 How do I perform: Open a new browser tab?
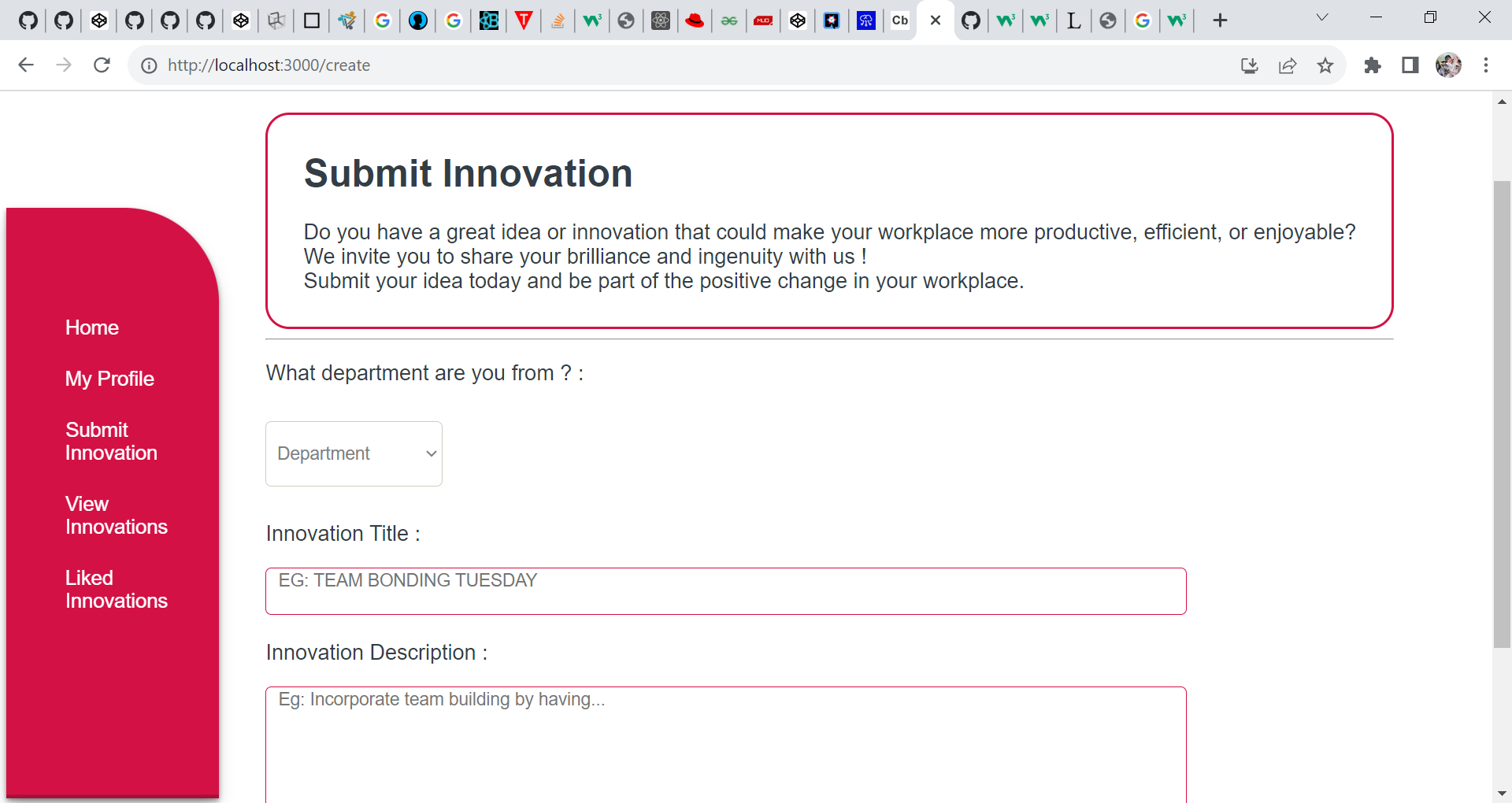pyautogui.click(x=1220, y=20)
